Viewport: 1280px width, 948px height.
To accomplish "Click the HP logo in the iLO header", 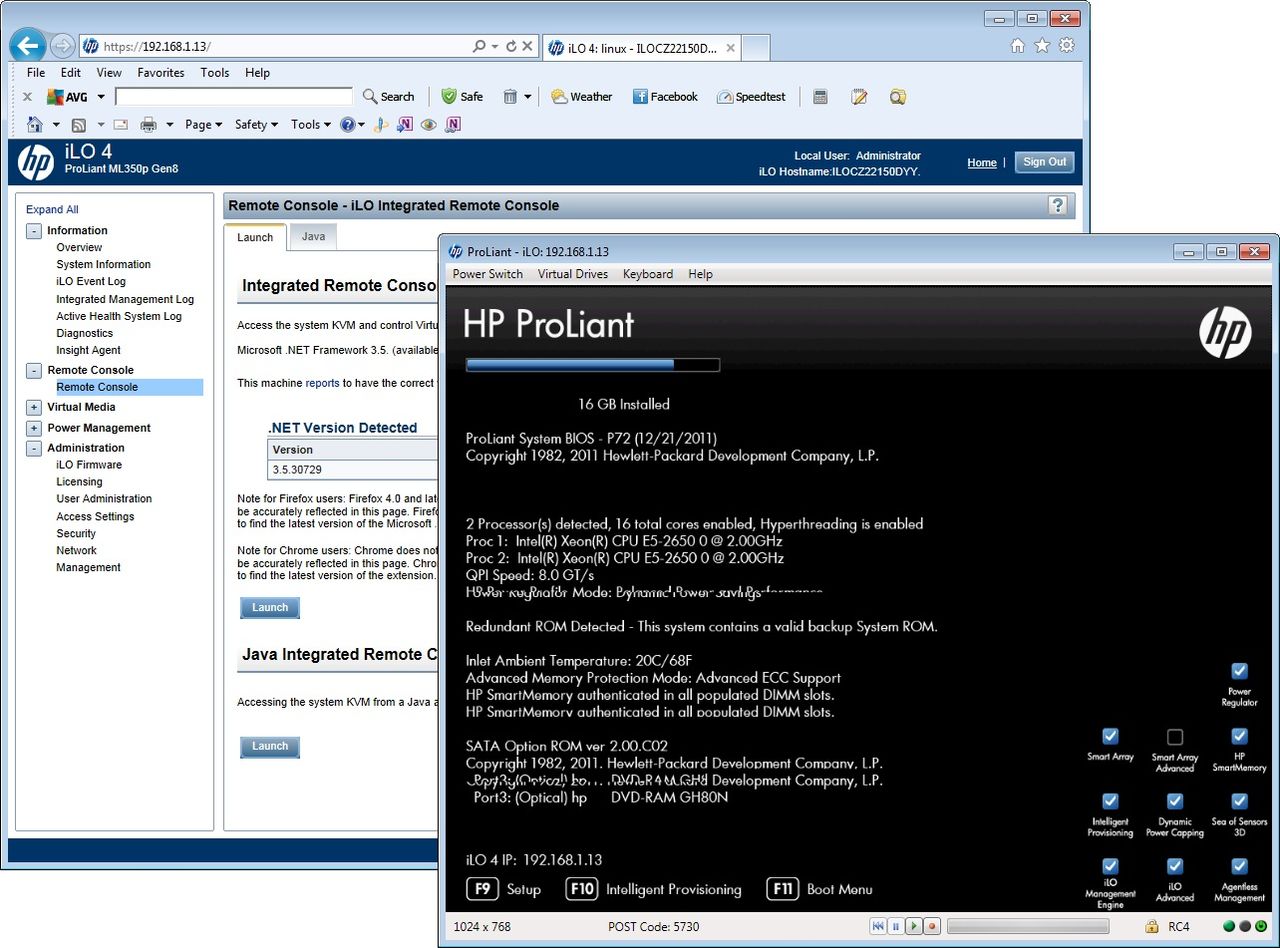I will 36,162.
